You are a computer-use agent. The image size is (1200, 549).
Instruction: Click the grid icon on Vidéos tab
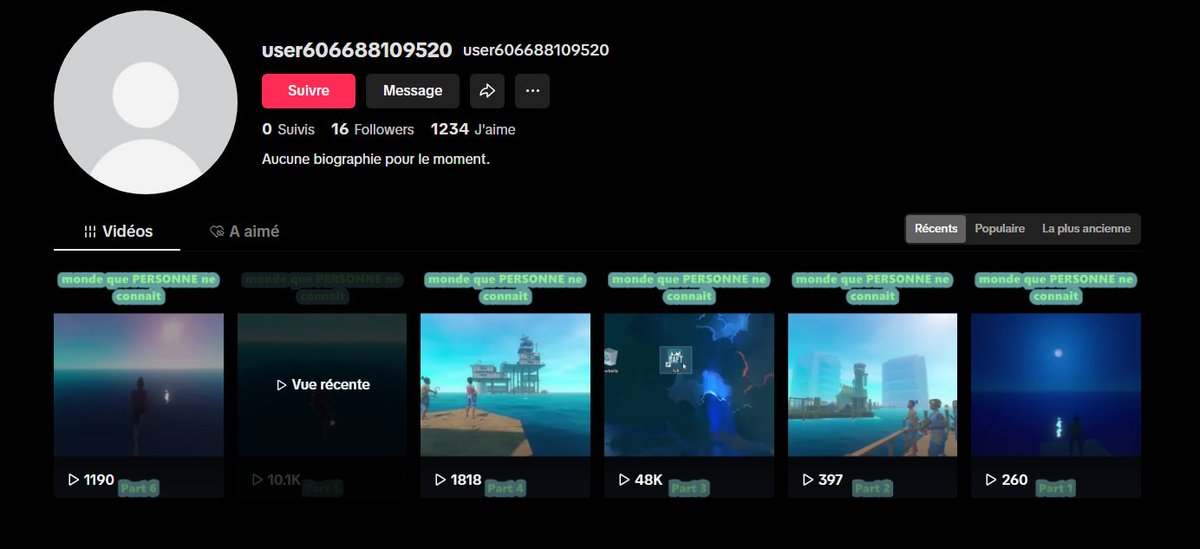(91, 232)
